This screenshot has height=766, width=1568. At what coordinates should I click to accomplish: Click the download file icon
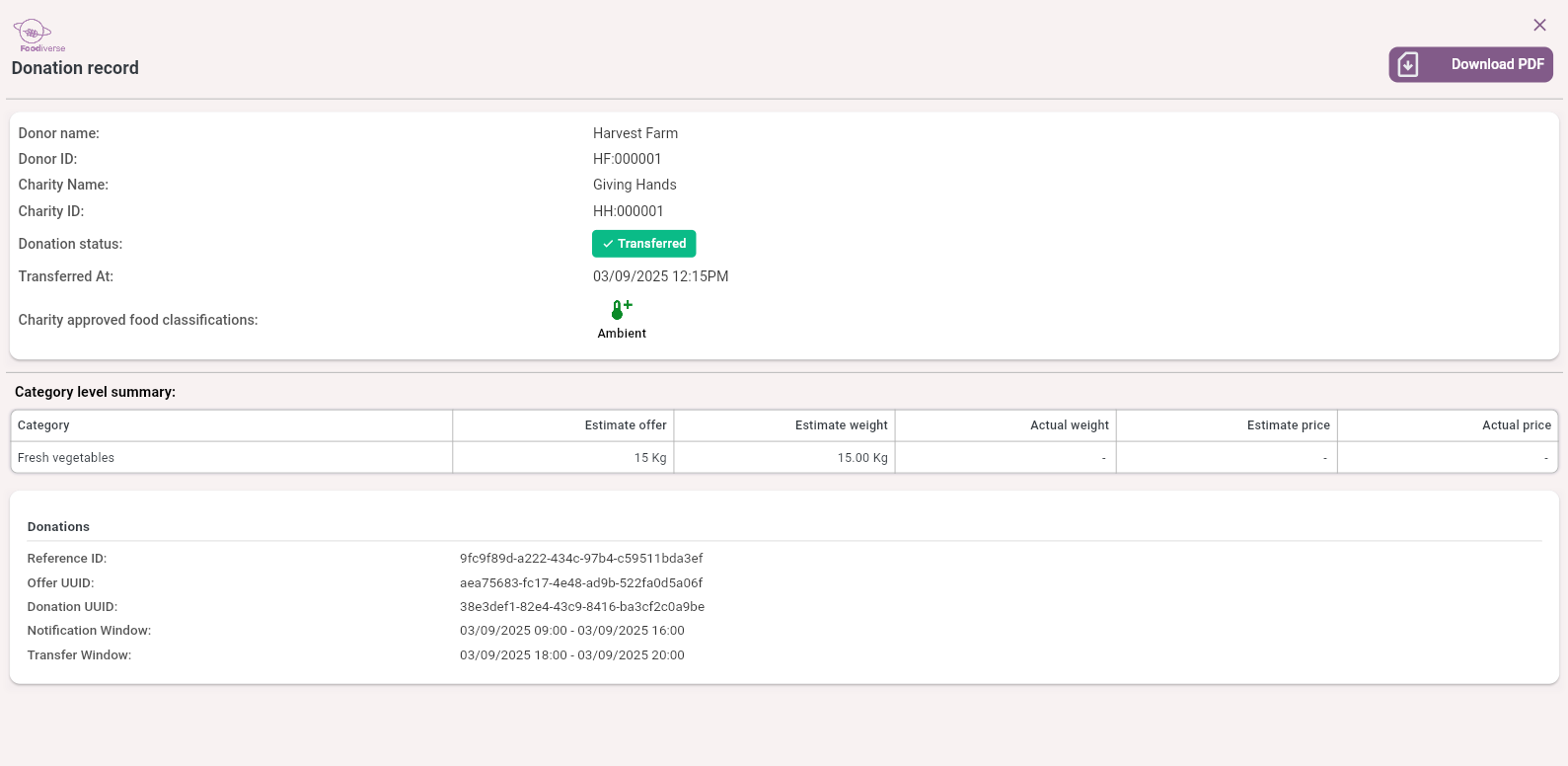point(1408,64)
